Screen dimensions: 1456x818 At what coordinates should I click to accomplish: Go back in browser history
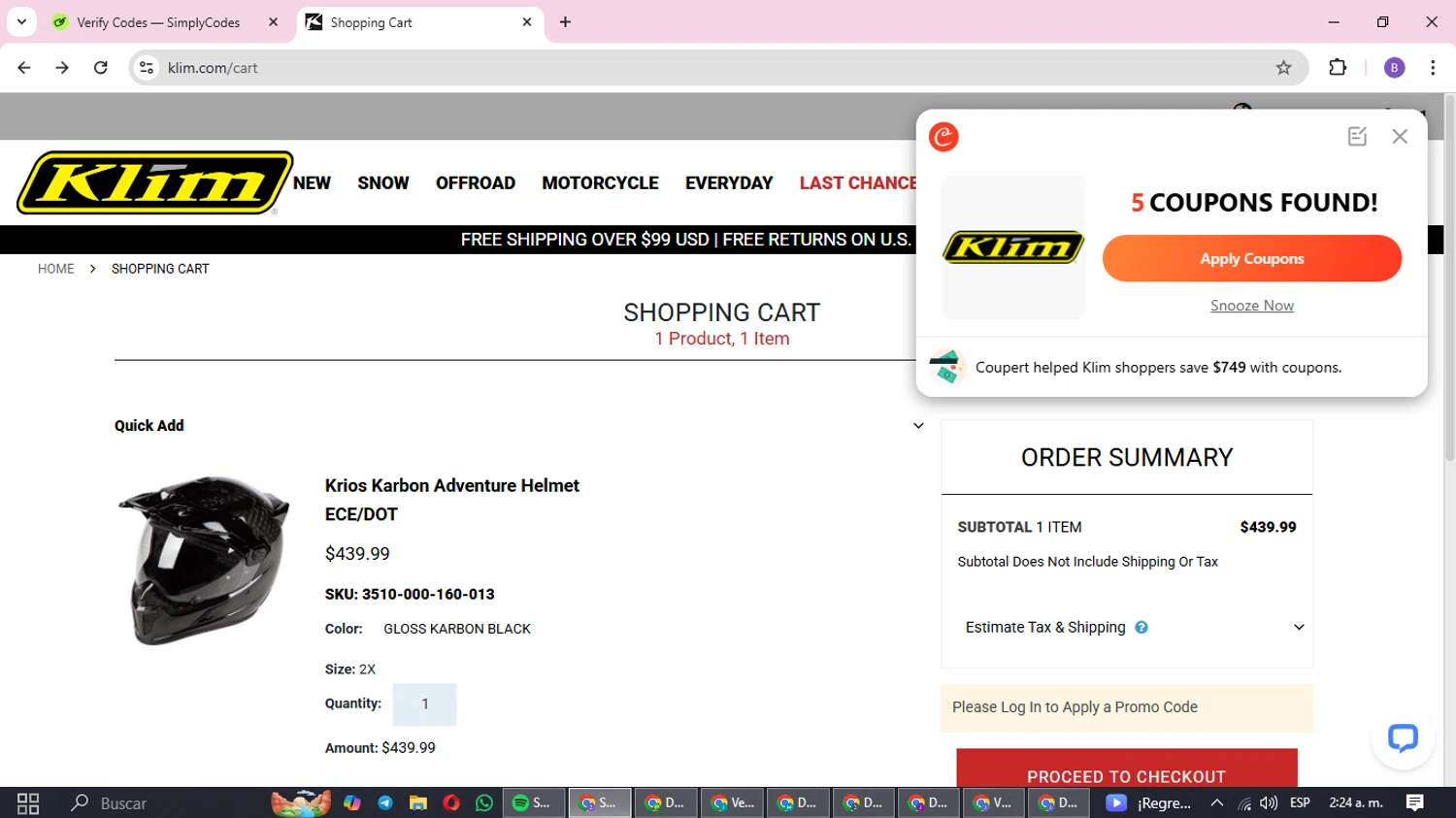(x=24, y=68)
